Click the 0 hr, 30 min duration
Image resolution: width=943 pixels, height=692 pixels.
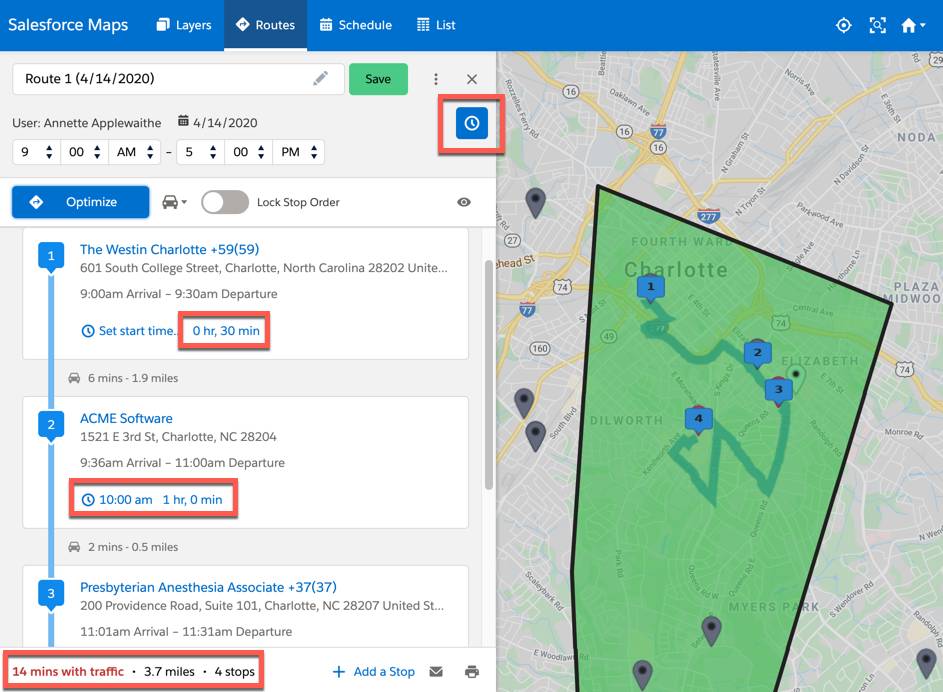click(x=226, y=331)
